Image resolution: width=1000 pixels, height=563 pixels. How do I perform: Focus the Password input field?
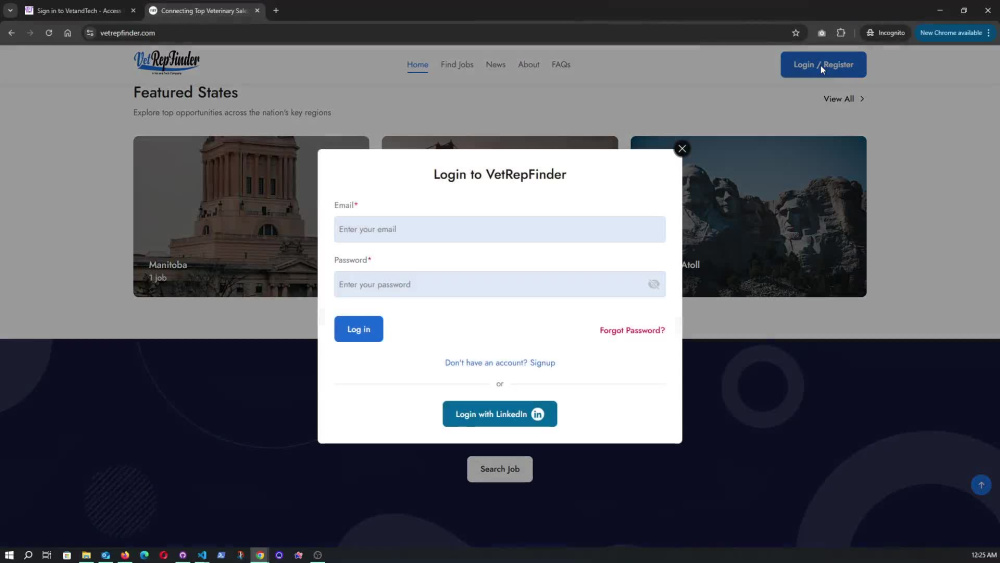[x=499, y=284]
